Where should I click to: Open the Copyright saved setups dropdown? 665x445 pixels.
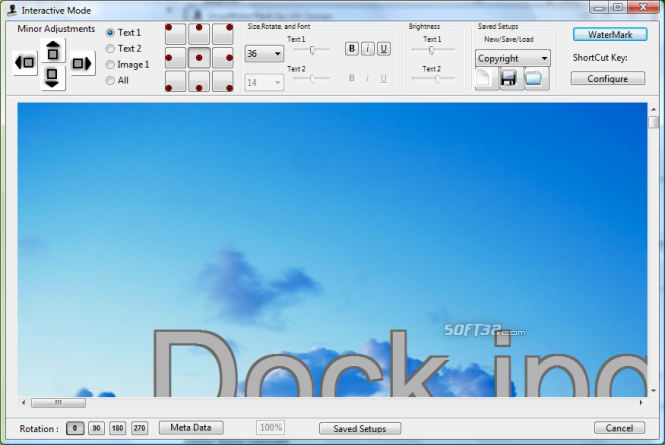click(x=513, y=59)
